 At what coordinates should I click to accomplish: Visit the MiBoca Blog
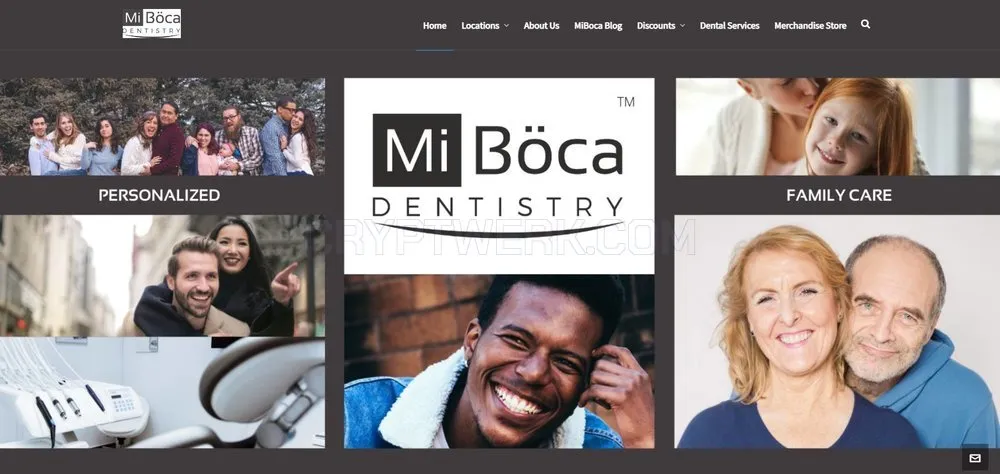pyautogui.click(x=598, y=26)
